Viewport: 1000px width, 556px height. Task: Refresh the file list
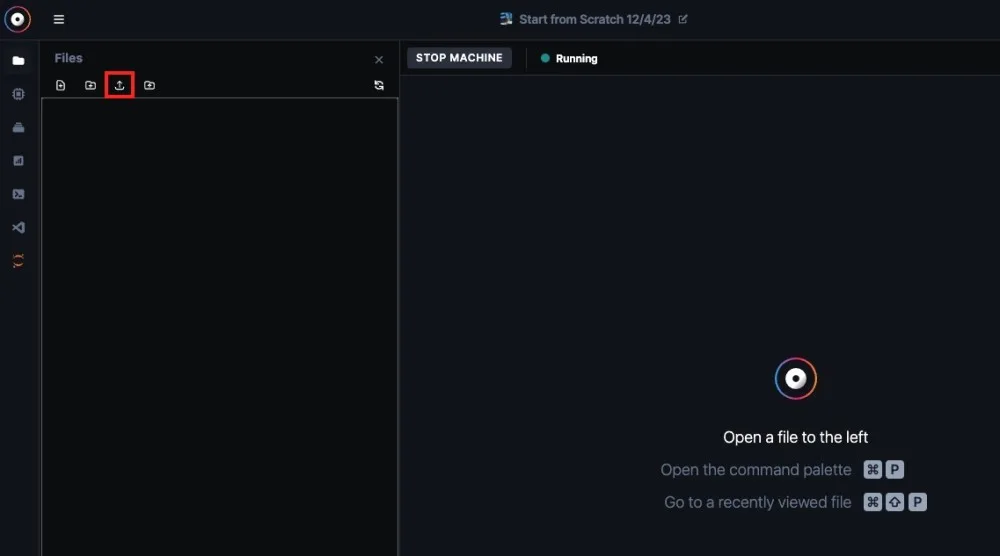click(379, 85)
